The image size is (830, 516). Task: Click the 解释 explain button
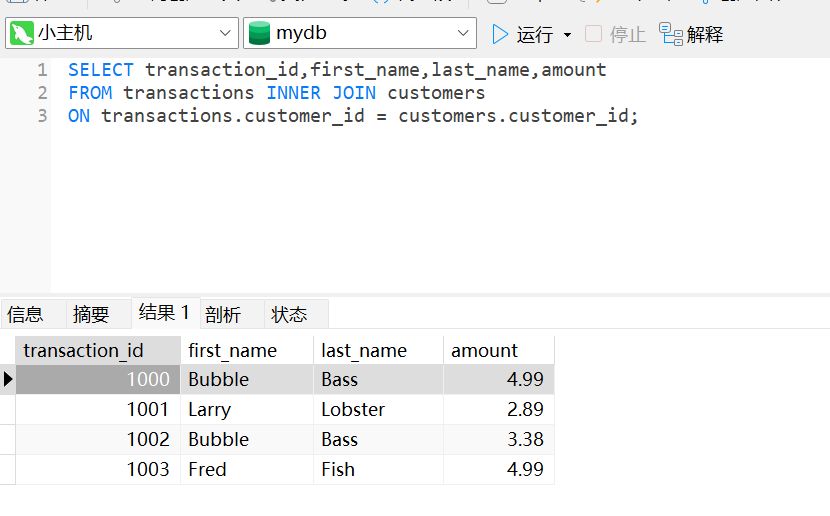692,34
